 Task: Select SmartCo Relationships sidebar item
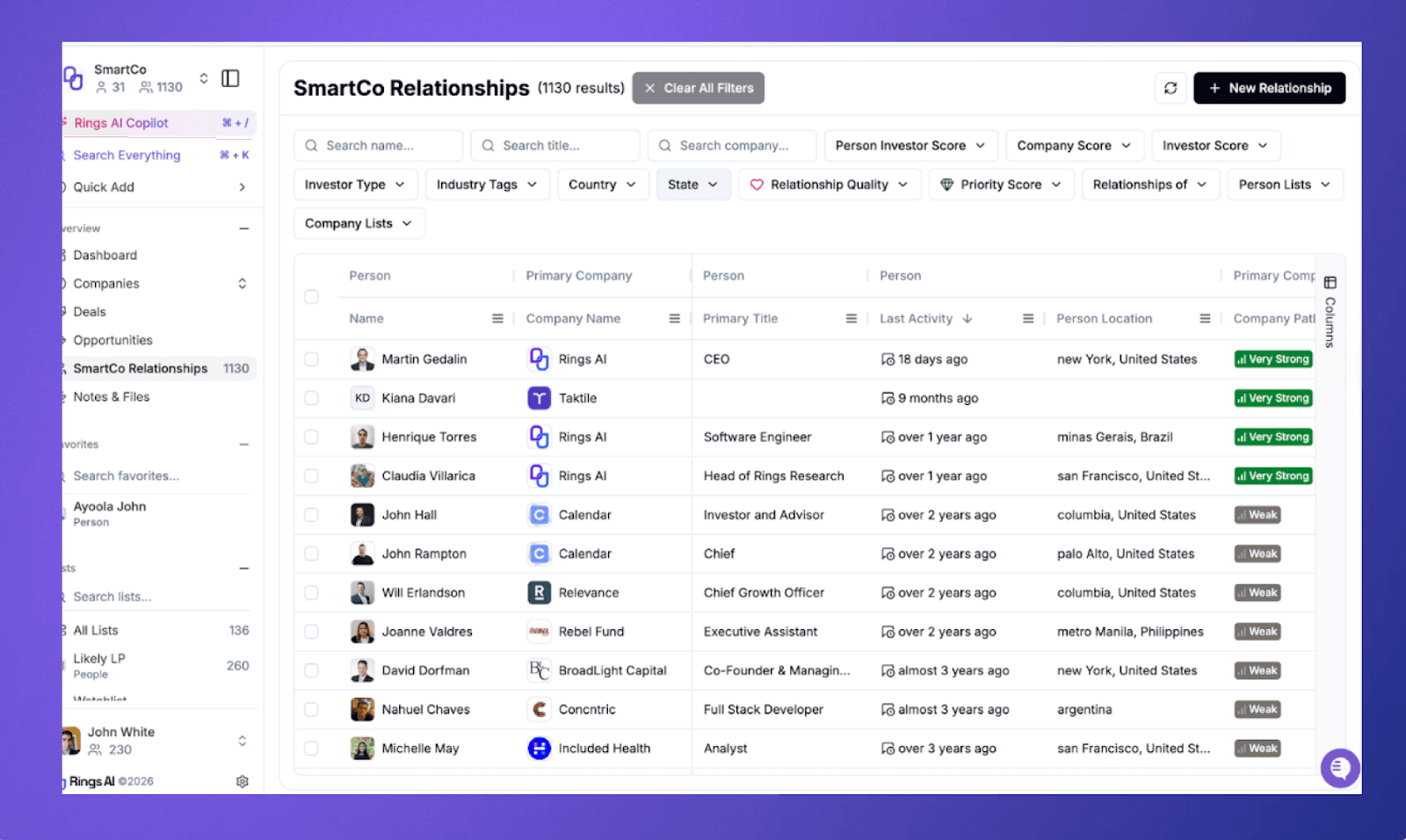click(x=159, y=368)
